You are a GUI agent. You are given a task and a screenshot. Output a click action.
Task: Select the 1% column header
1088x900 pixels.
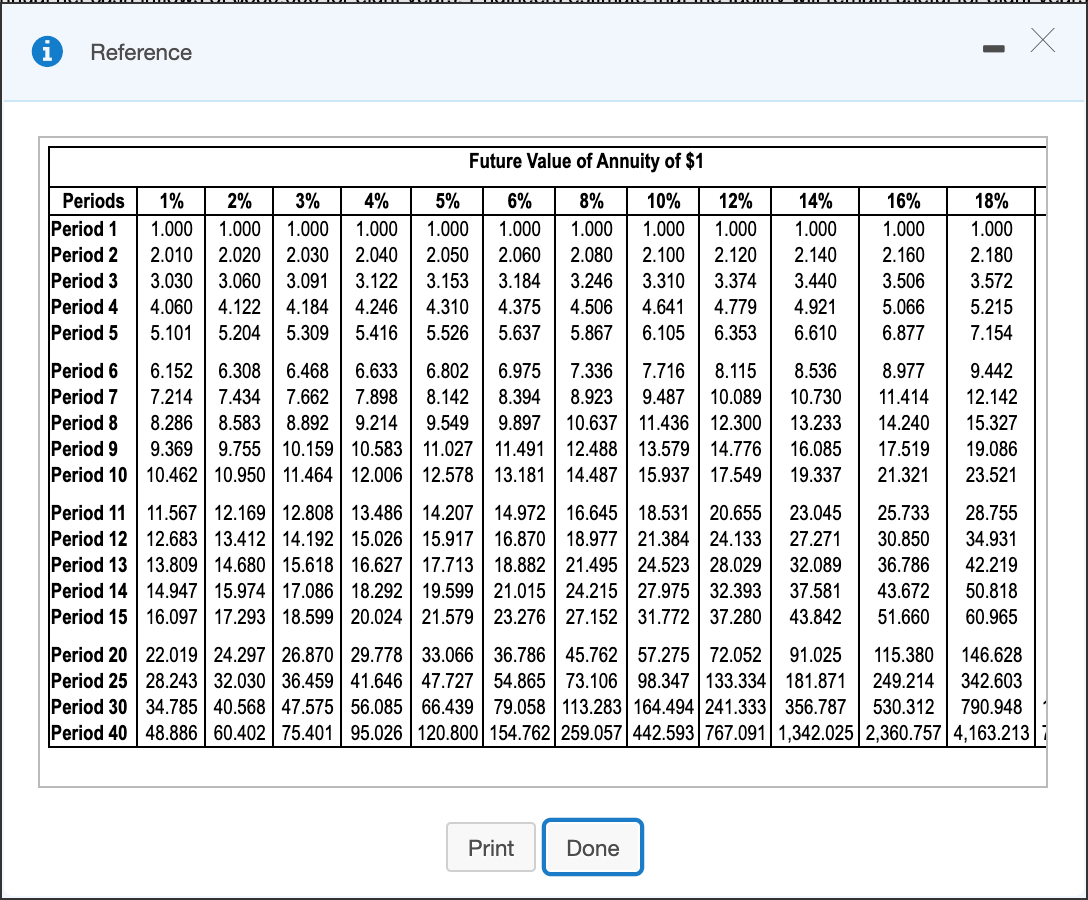coord(171,201)
